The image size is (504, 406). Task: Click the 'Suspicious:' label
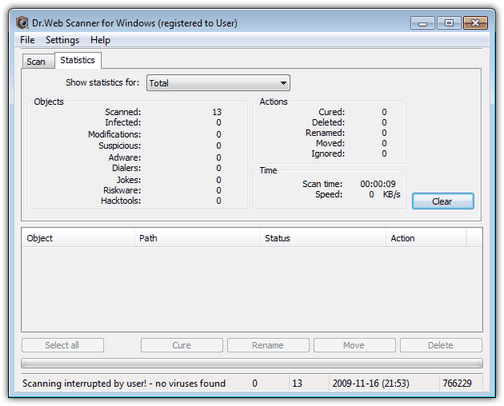(x=120, y=146)
